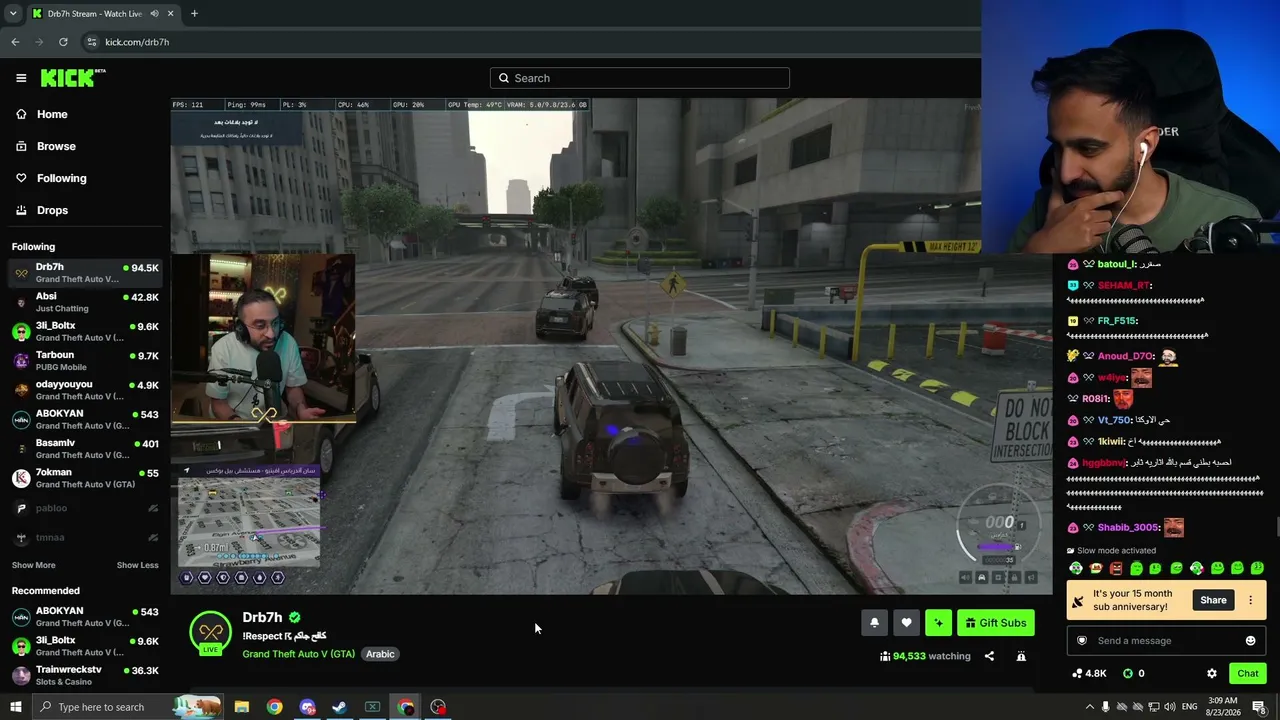The image size is (1280, 720).
Task: Open the 7okman channel
Action: pyautogui.click(x=85, y=478)
